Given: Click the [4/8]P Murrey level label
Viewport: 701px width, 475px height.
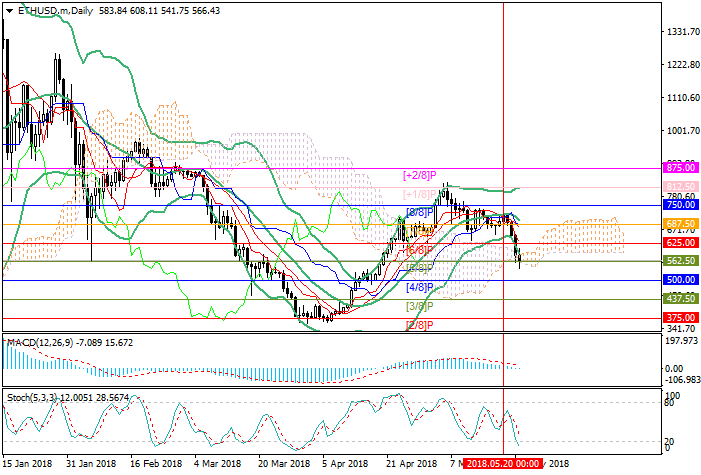Looking at the screenshot, I should tap(419, 287).
